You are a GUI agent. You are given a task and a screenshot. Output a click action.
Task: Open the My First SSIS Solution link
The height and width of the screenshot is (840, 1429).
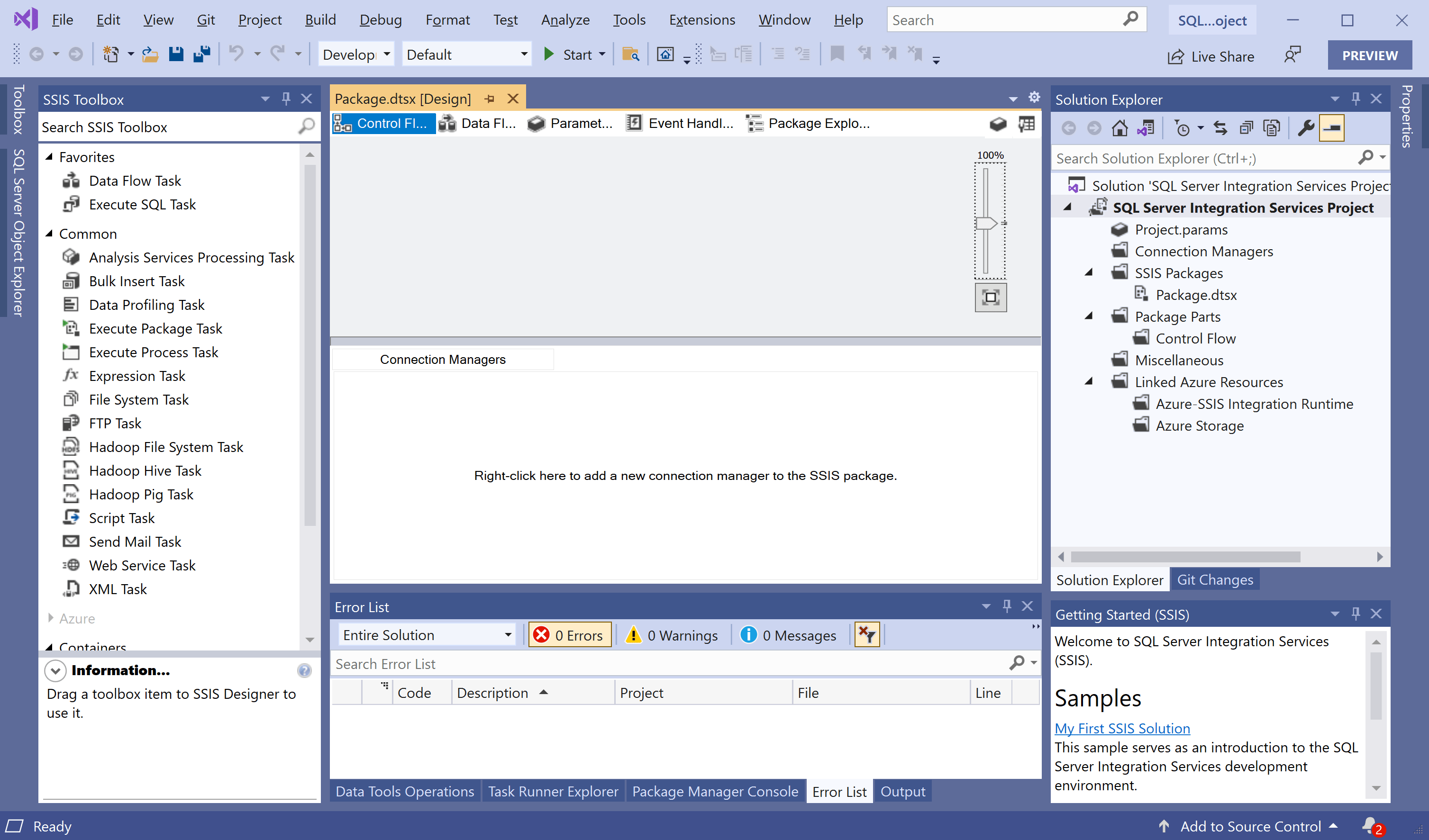click(1122, 728)
